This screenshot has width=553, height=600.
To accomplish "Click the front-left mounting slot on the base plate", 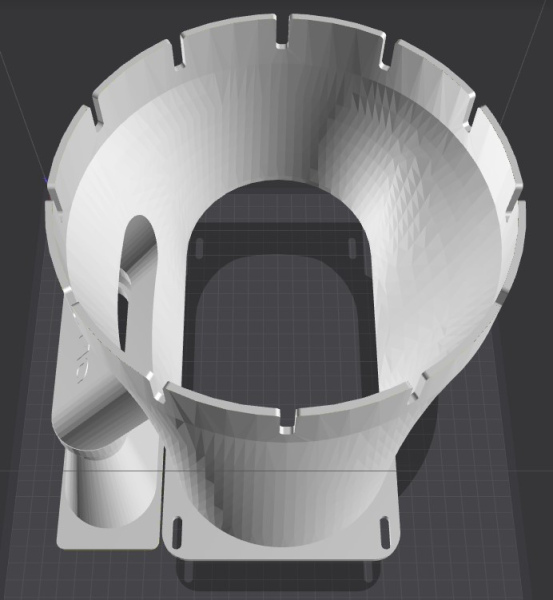I will [176, 532].
